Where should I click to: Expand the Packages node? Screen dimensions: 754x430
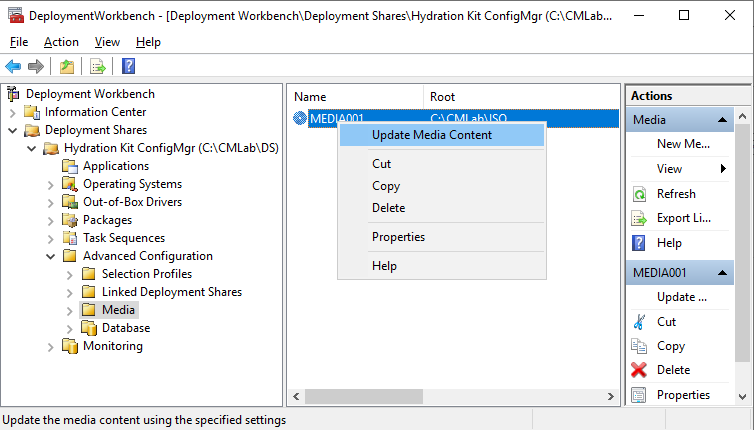(50, 221)
